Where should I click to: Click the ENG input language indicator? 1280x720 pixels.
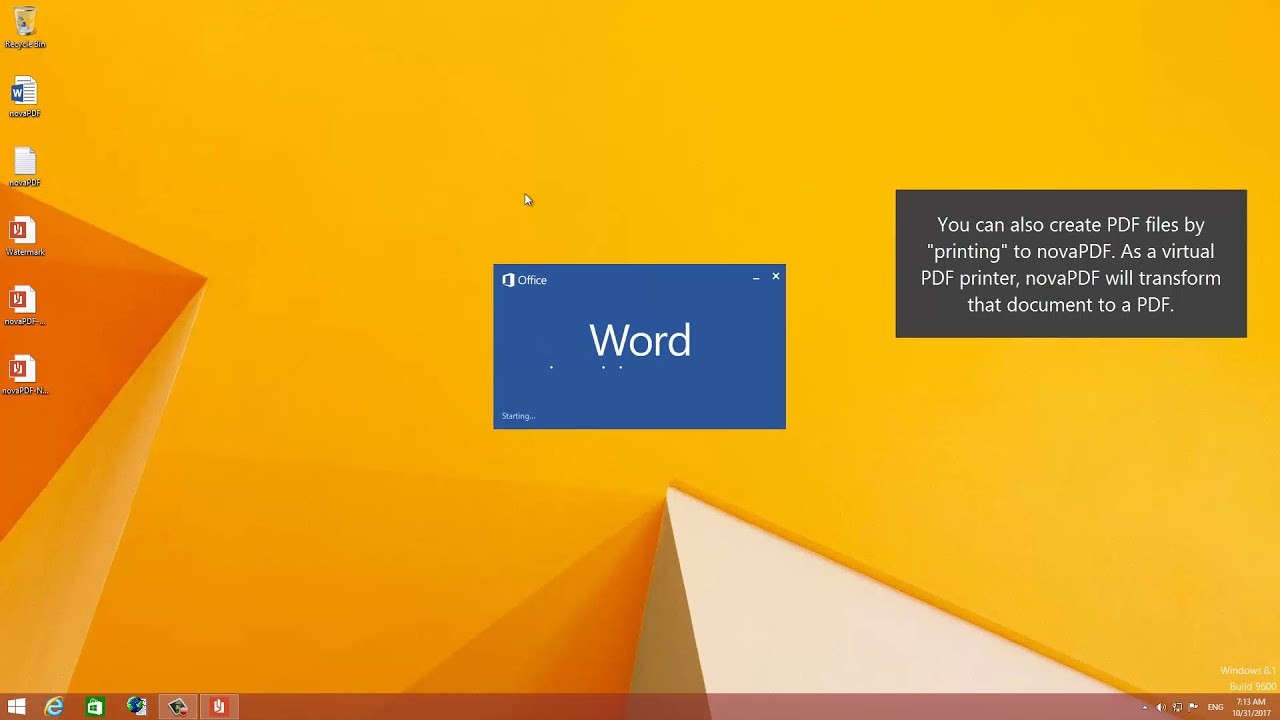click(x=1216, y=708)
